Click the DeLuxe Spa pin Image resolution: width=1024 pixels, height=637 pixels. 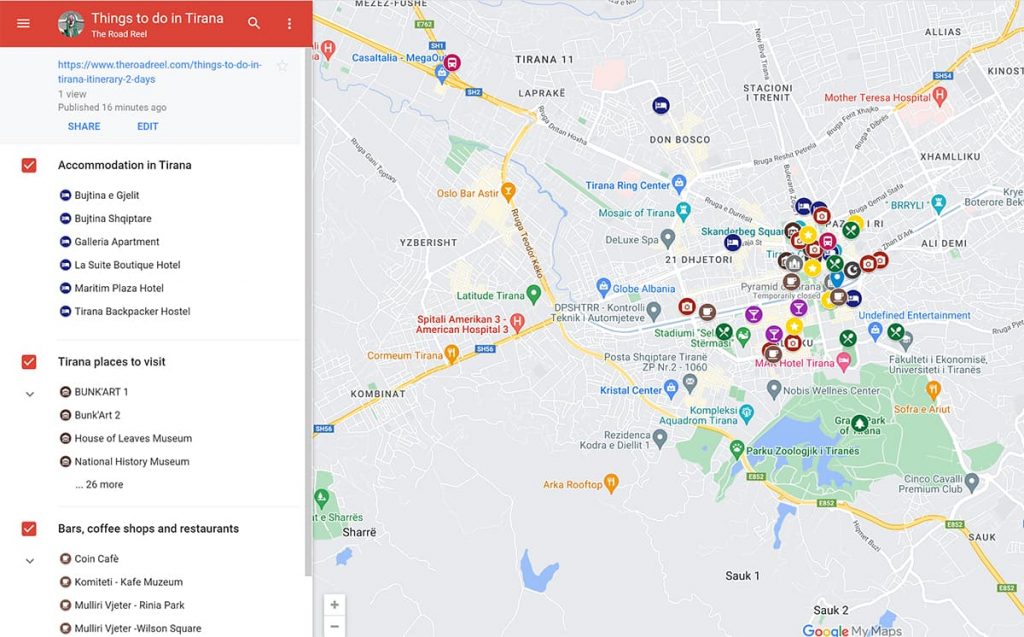[x=667, y=238]
